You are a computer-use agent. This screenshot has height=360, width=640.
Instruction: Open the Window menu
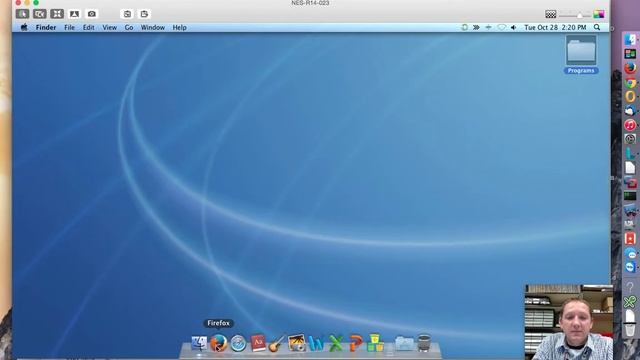(153, 27)
